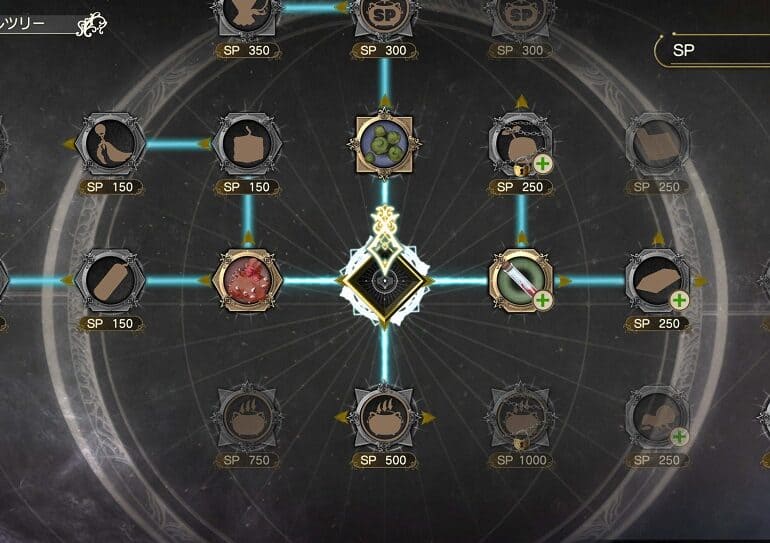Select the red spiky creature skill node
The height and width of the screenshot is (543, 770).
[x=248, y=280]
